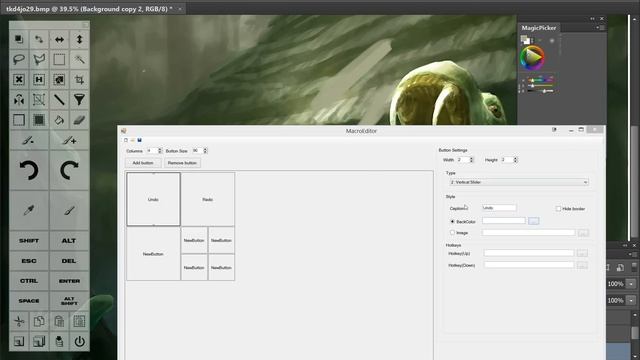Click the free transform box icon
This screenshot has width=640, height=360.
(39, 100)
